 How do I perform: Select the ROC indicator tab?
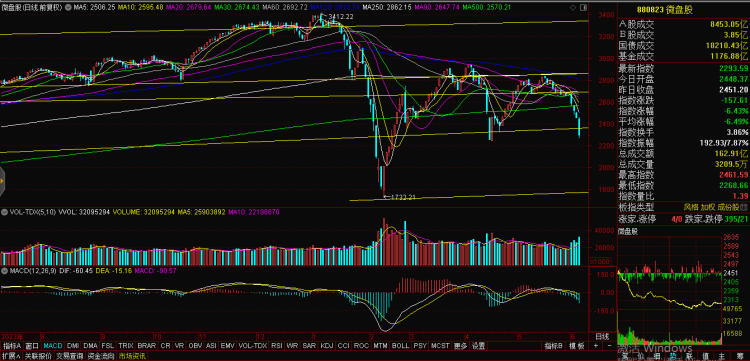[x=361, y=345]
